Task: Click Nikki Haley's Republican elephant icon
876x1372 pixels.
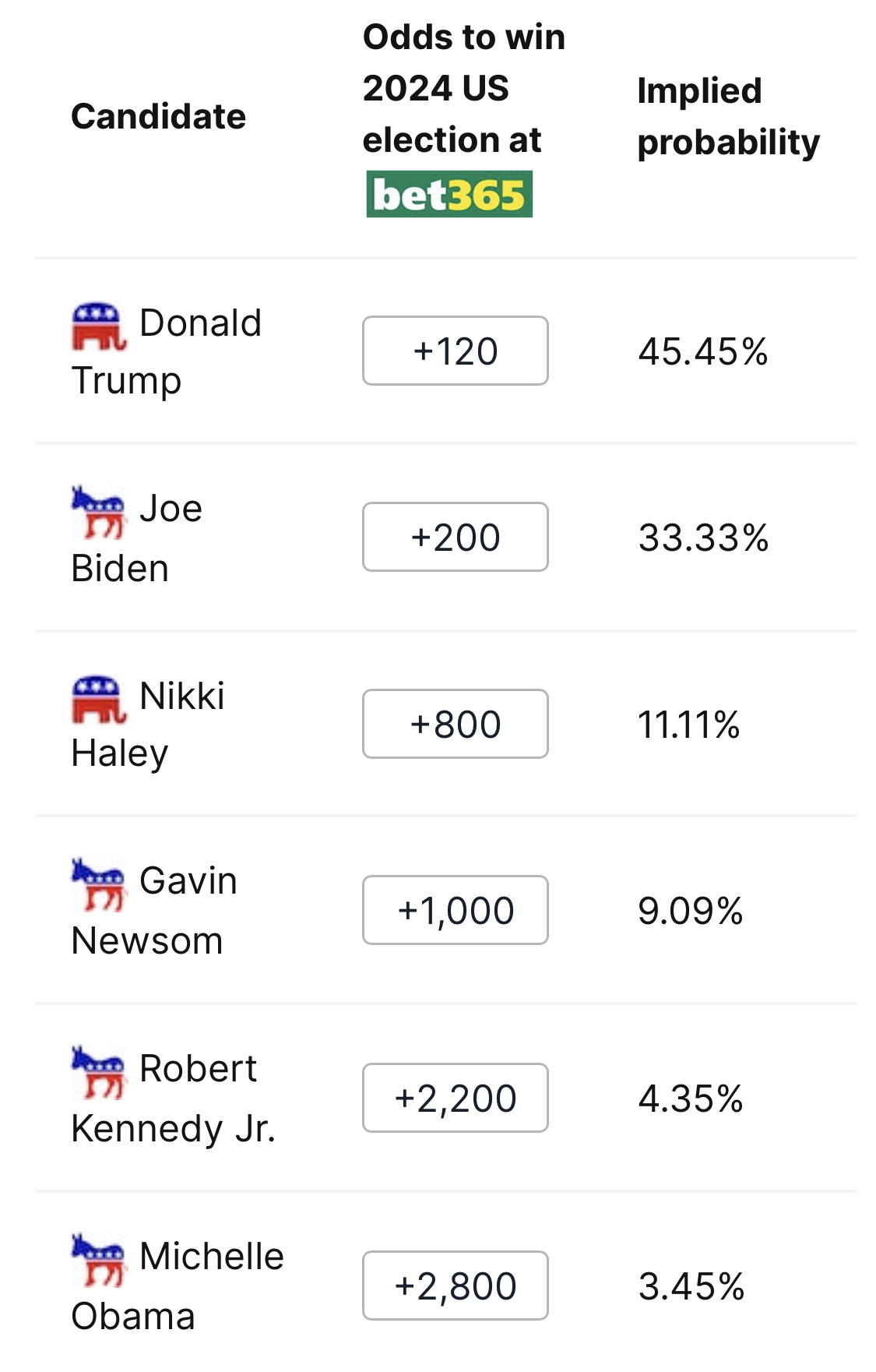Action: [x=98, y=699]
